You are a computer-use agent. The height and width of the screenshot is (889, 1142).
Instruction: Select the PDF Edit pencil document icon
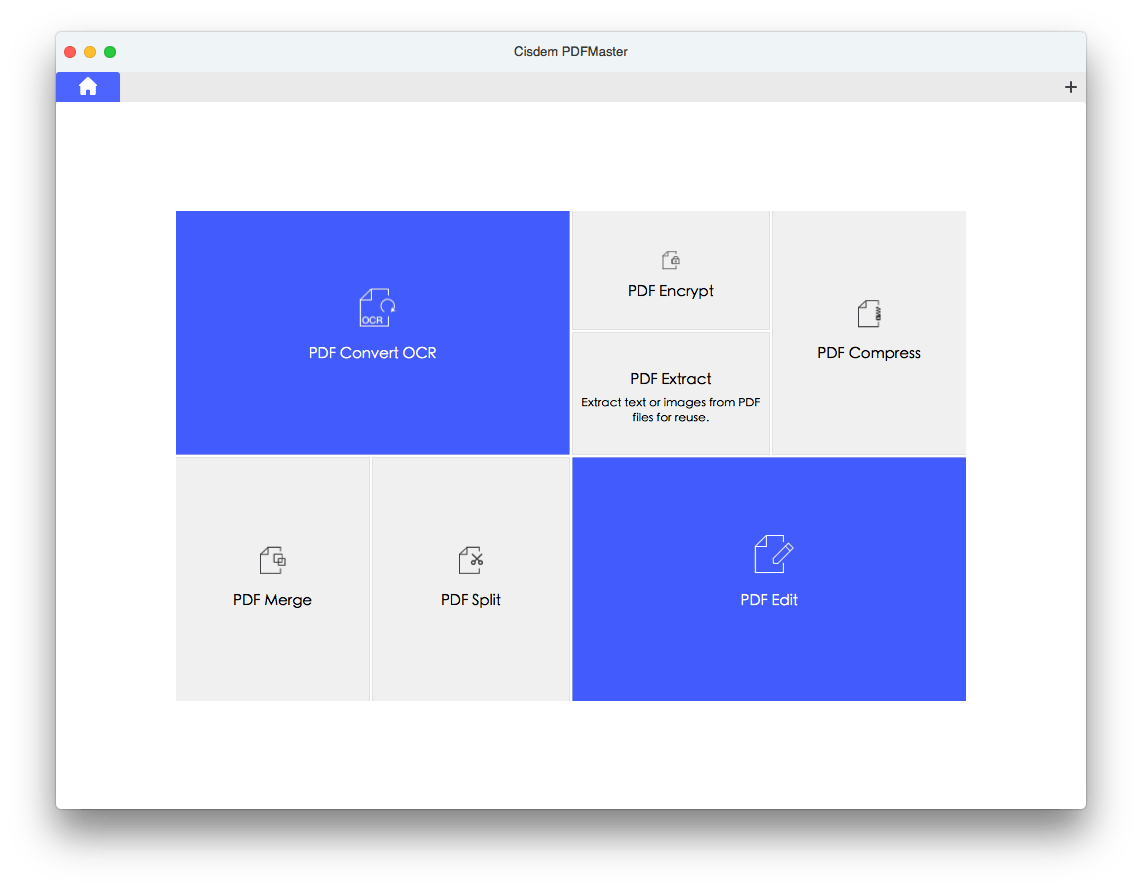pyautogui.click(x=769, y=554)
